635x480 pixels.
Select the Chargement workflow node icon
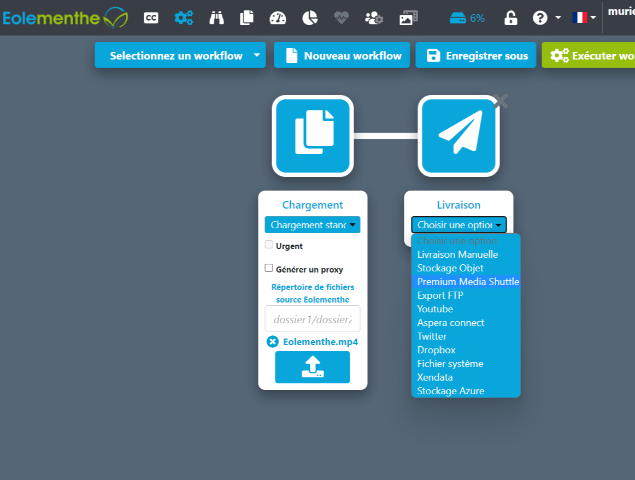[x=313, y=136]
